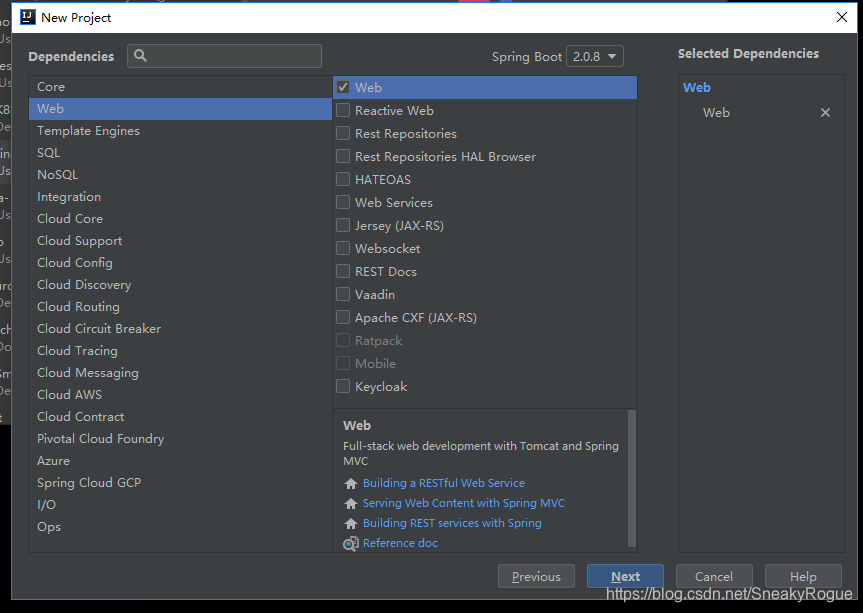
Task: Enable Apache CXF (JAX-RS) checkbox
Action: 343,318
